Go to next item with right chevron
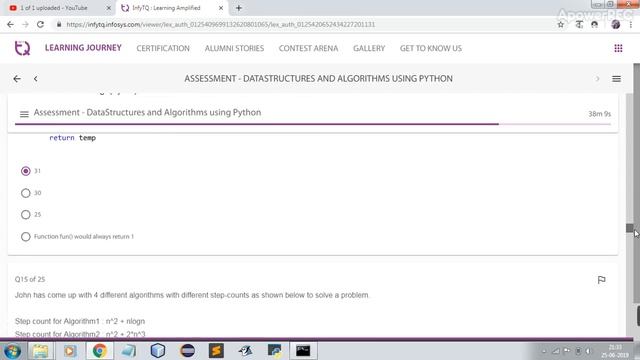 [x=597, y=79]
